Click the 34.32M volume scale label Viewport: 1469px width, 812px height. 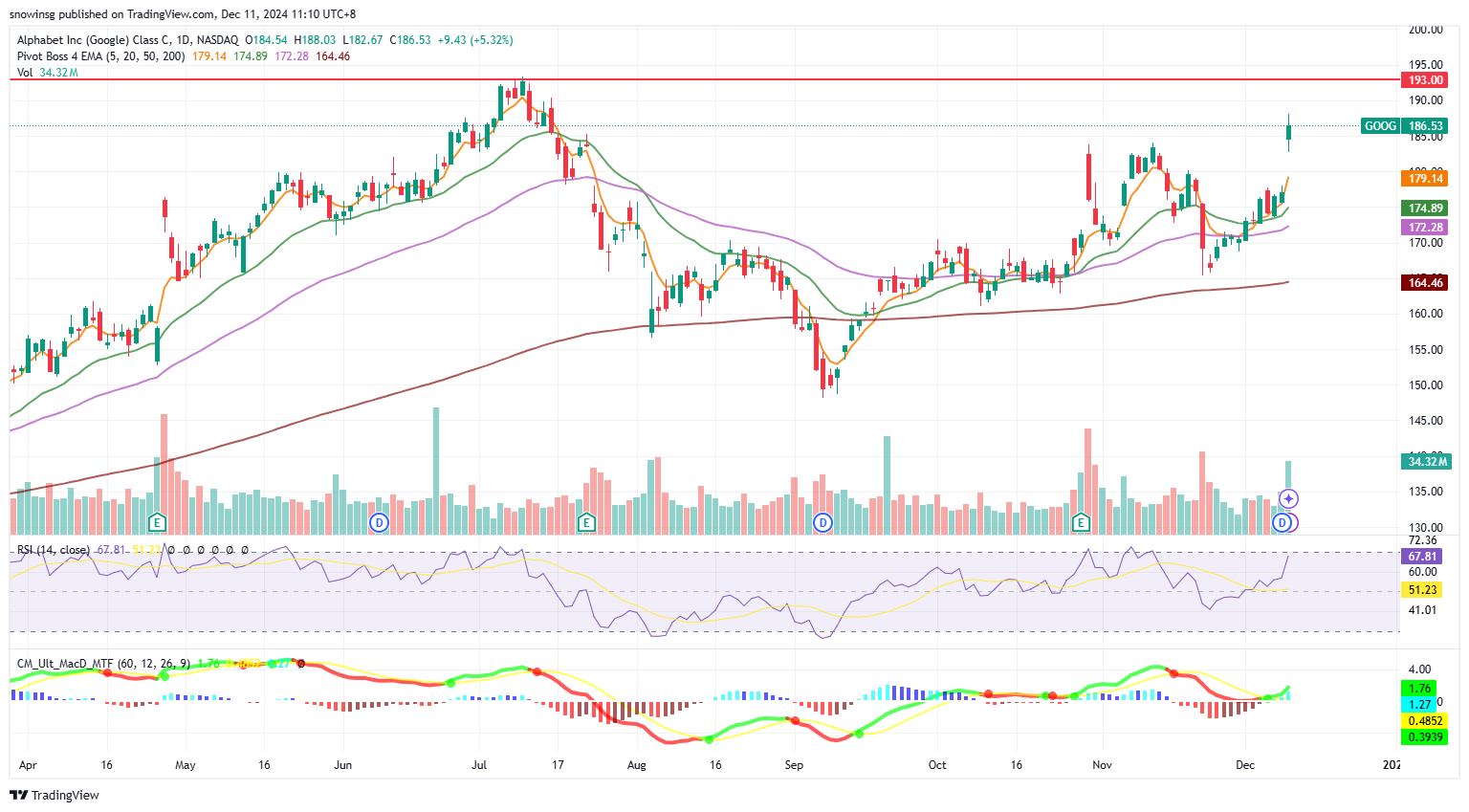1428,462
